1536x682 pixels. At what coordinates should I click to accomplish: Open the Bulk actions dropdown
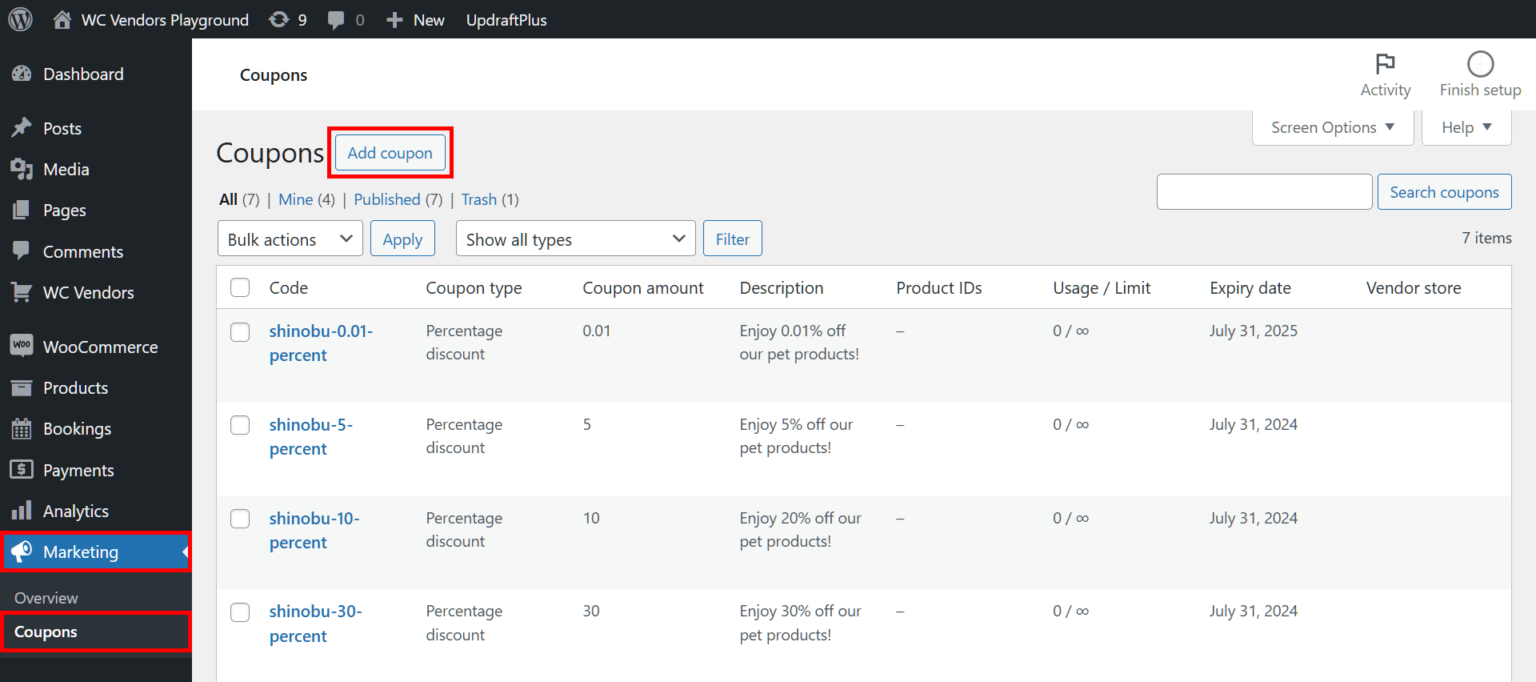point(289,238)
